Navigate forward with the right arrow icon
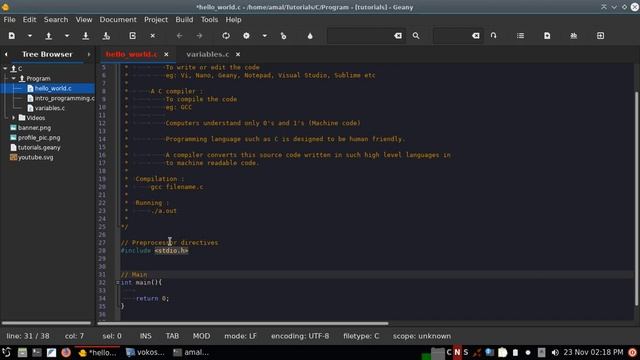The width and height of the screenshot is (640, 360). 199,36
